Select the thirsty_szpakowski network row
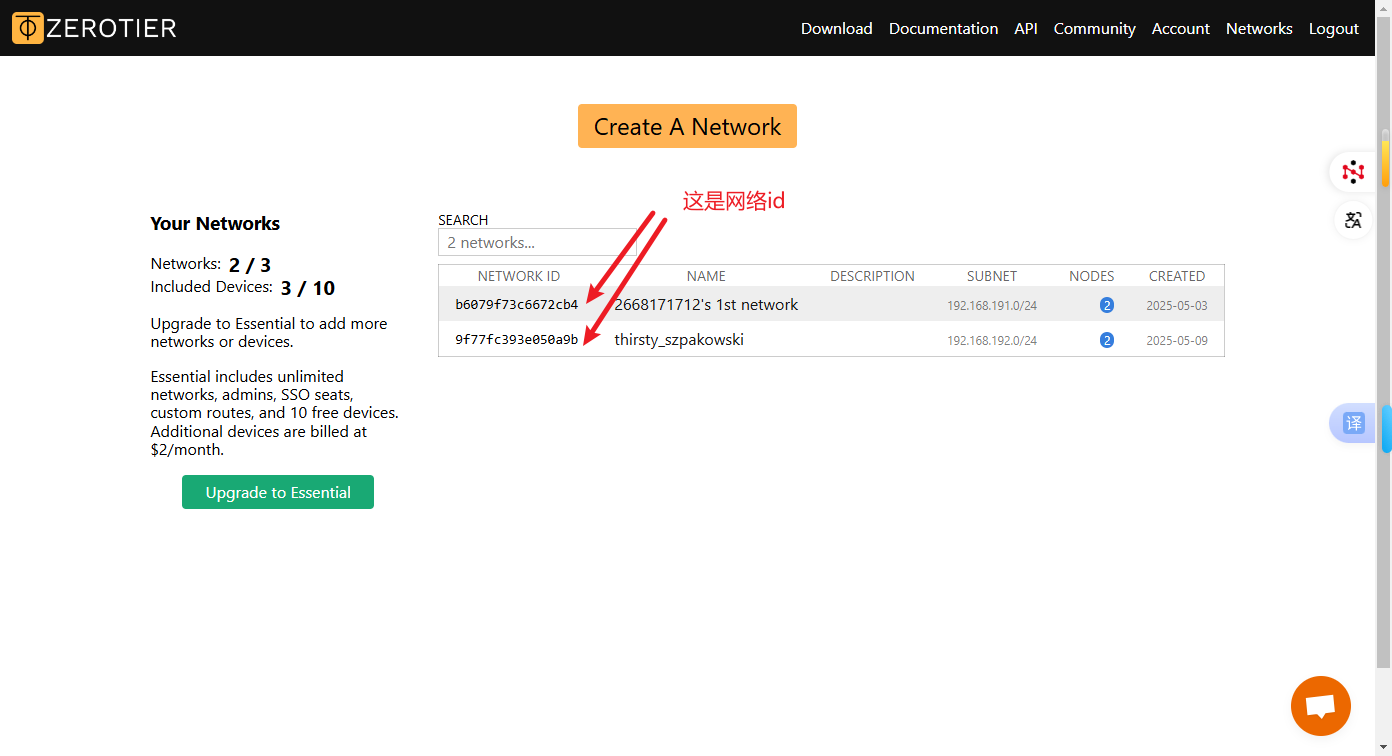 [x=678, y=340]
